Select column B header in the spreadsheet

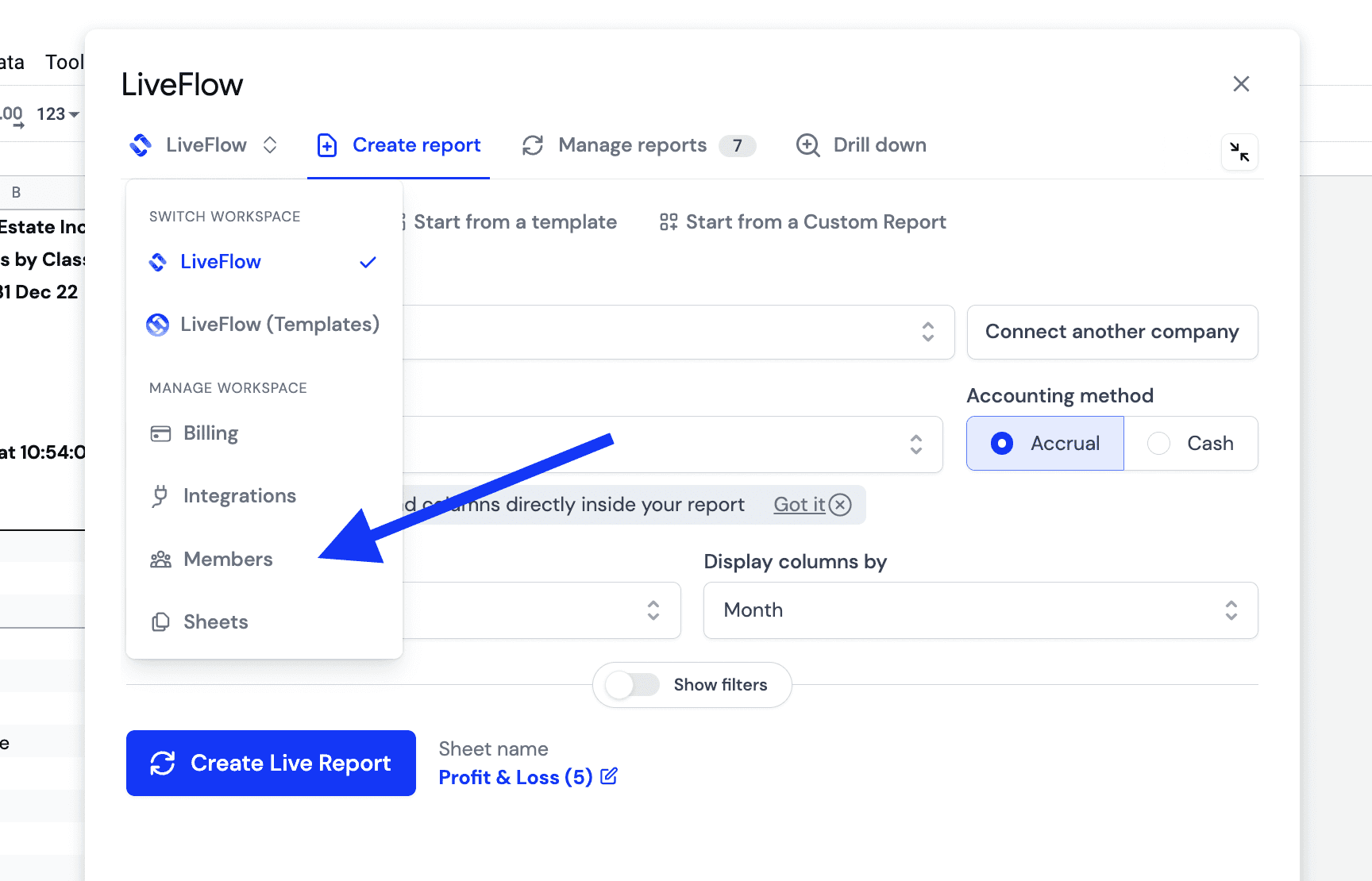point(16,192)
